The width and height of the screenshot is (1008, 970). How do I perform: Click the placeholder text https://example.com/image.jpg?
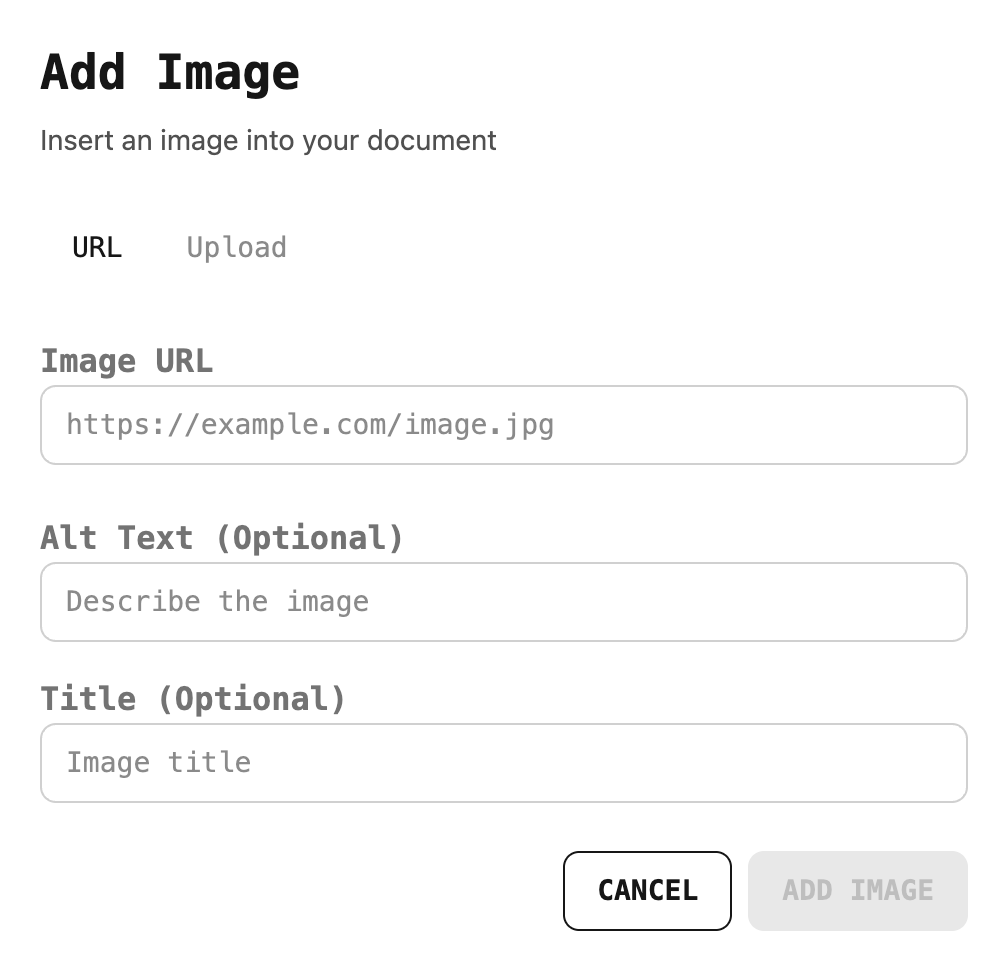[310, 425]
